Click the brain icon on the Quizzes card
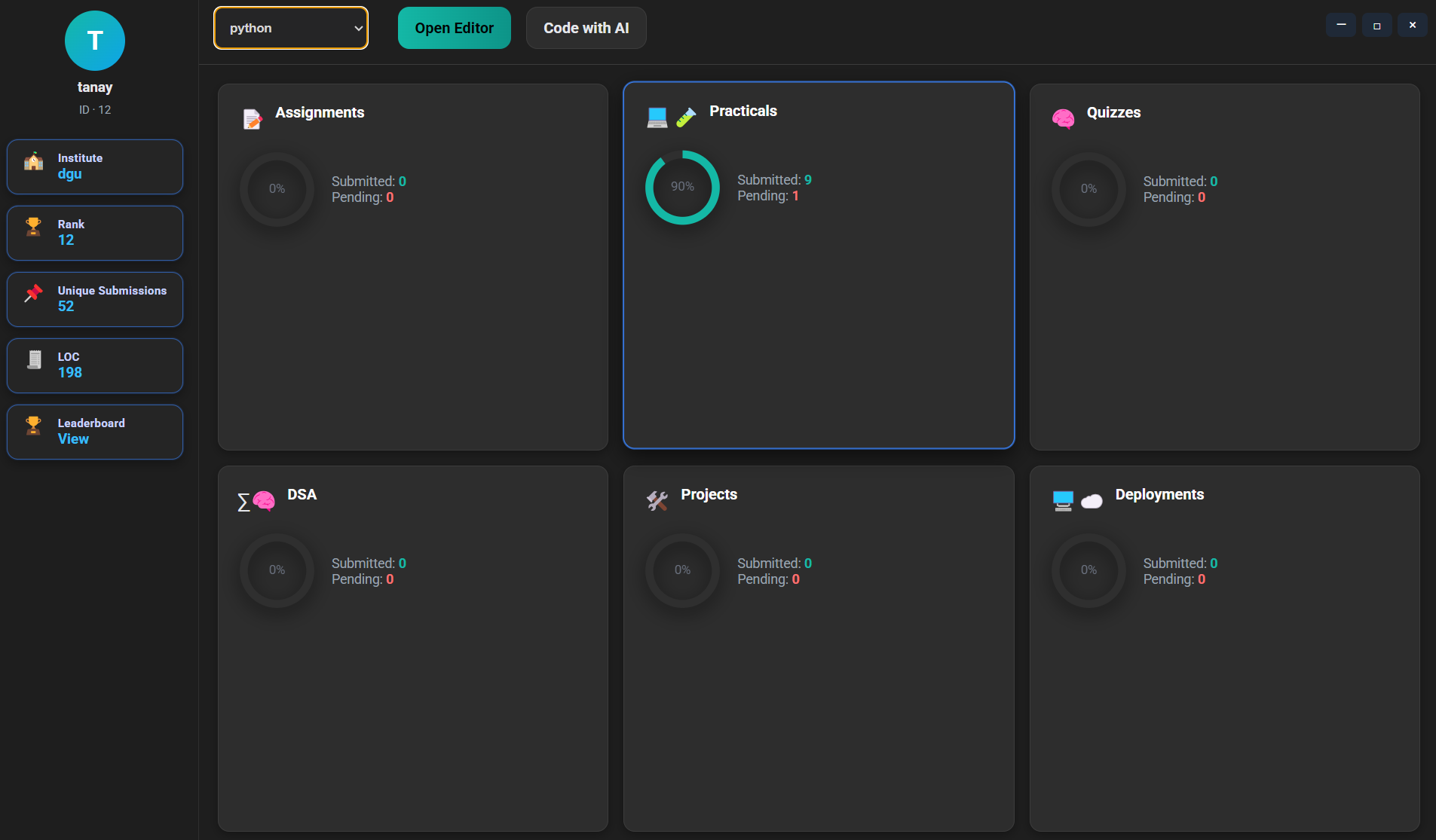Image resolution: width=1436 pixels, height=840 pixels. pos(1064,118)
